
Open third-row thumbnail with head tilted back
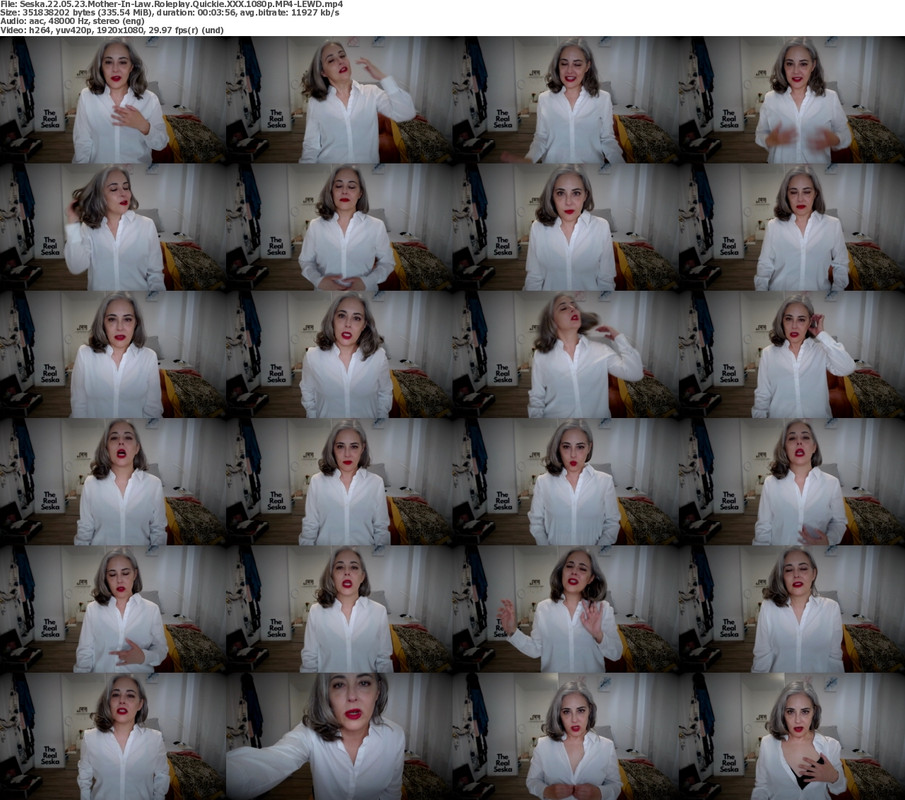coord(566,354)
